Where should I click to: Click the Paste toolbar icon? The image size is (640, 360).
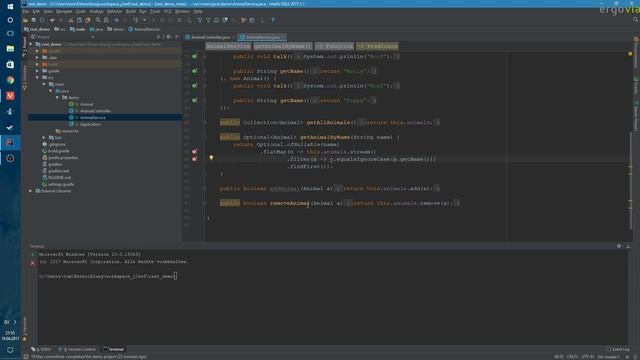click(x=87, y=20)
